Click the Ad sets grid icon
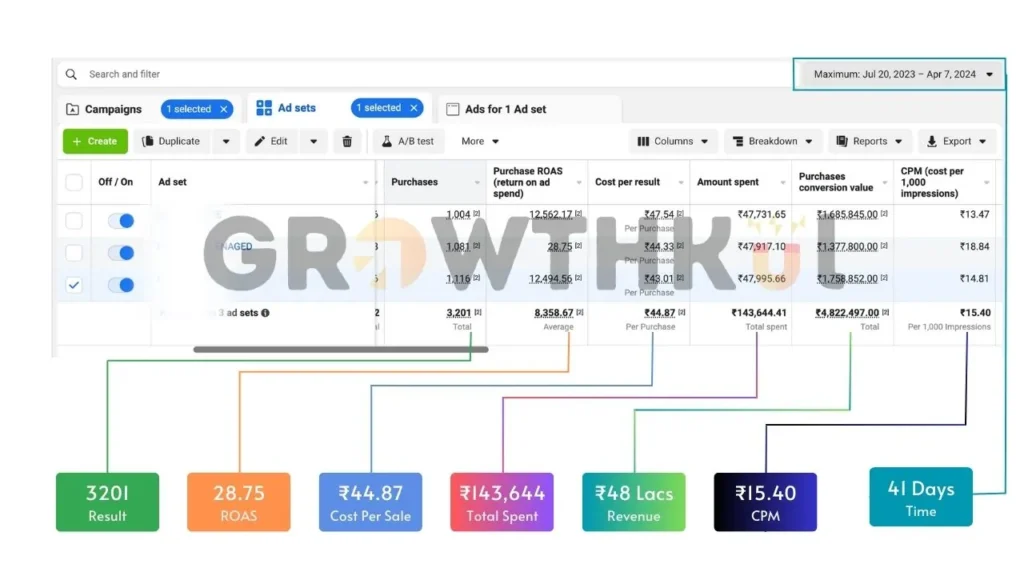1024x576 pixels. coord(264,108)
